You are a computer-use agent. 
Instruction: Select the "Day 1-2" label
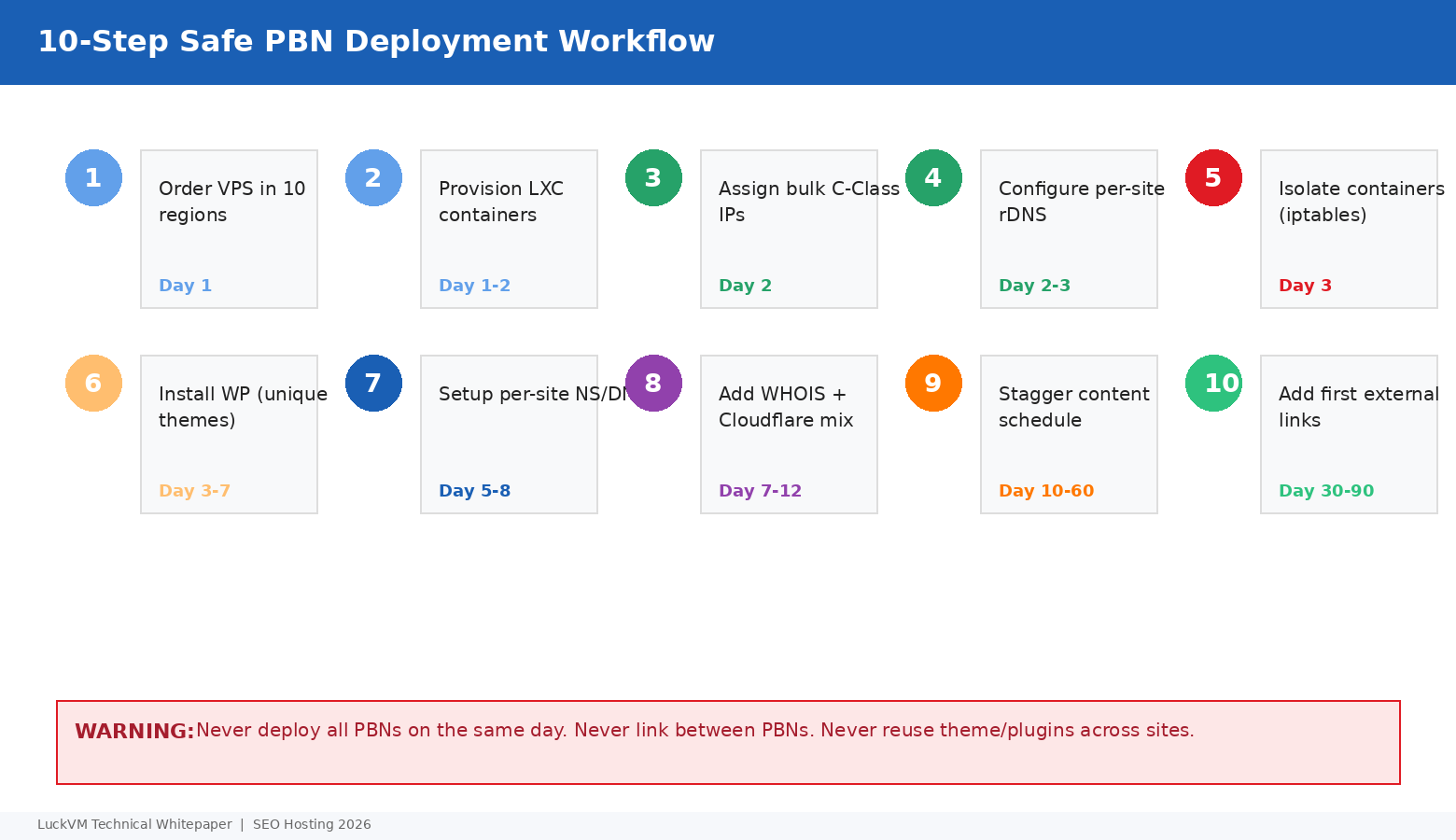click(475, 286)
